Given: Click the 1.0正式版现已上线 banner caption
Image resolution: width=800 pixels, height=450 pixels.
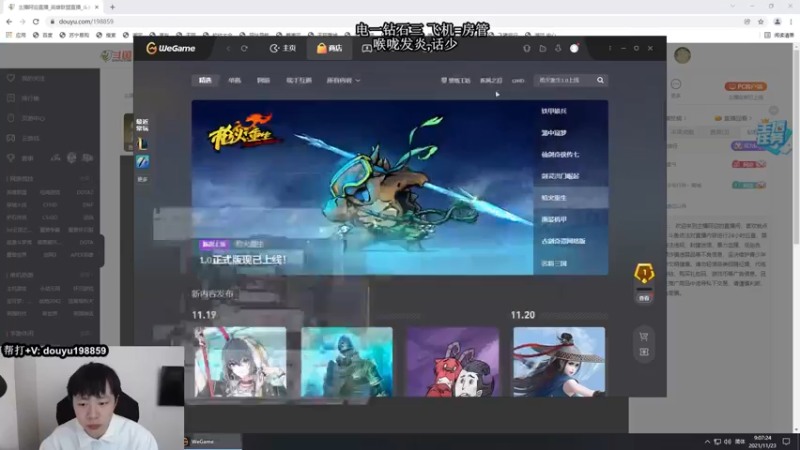Looking at the screenshot, I should (243, 260).
